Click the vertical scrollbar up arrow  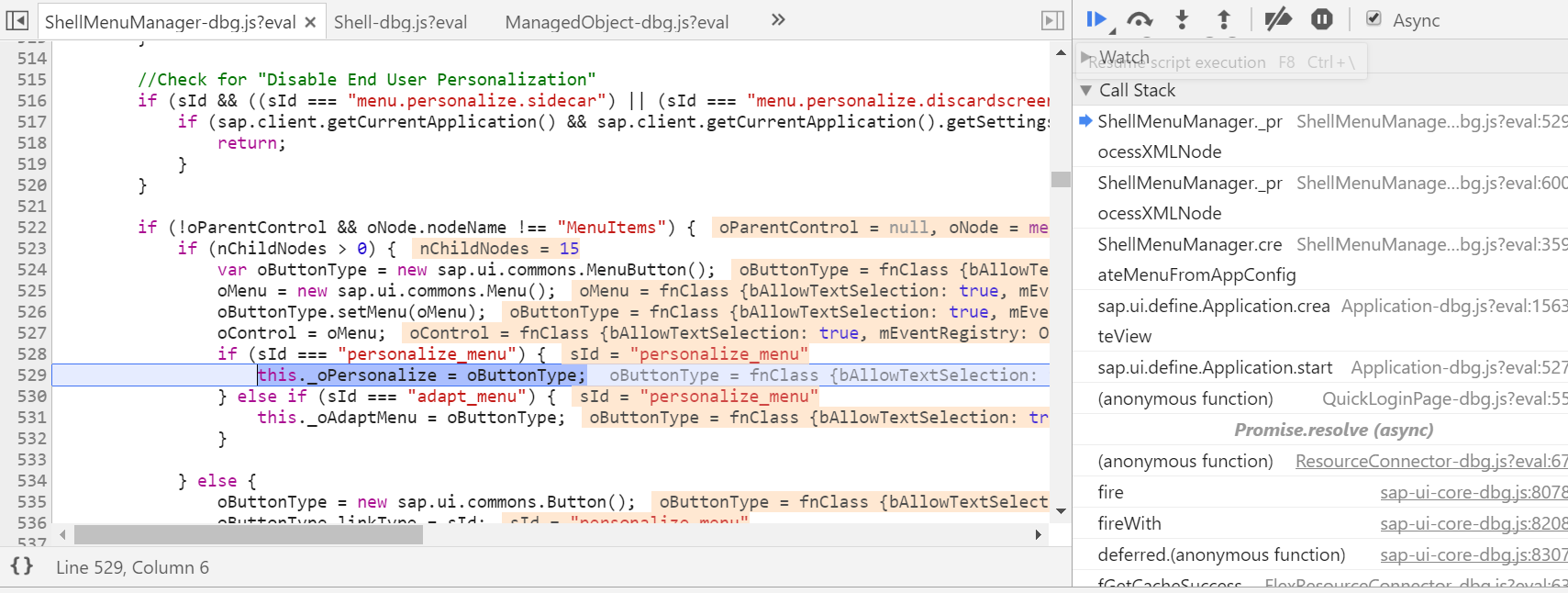point(1061,53)
